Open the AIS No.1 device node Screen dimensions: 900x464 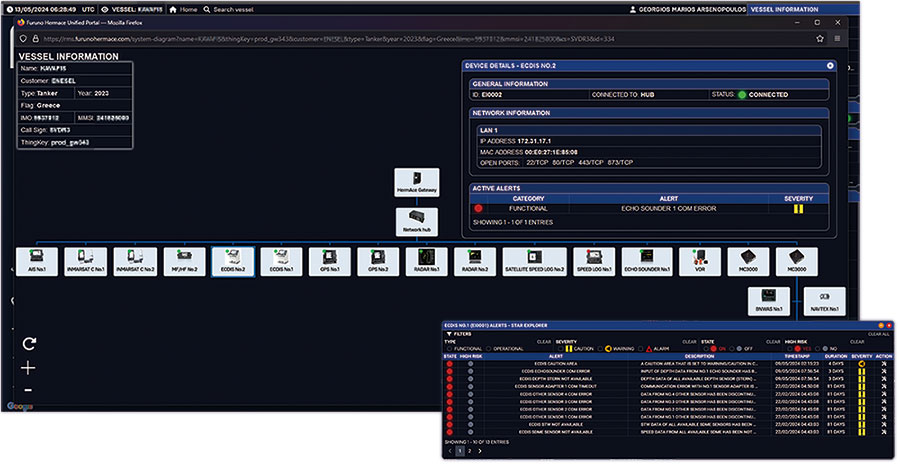click(37, 262)
